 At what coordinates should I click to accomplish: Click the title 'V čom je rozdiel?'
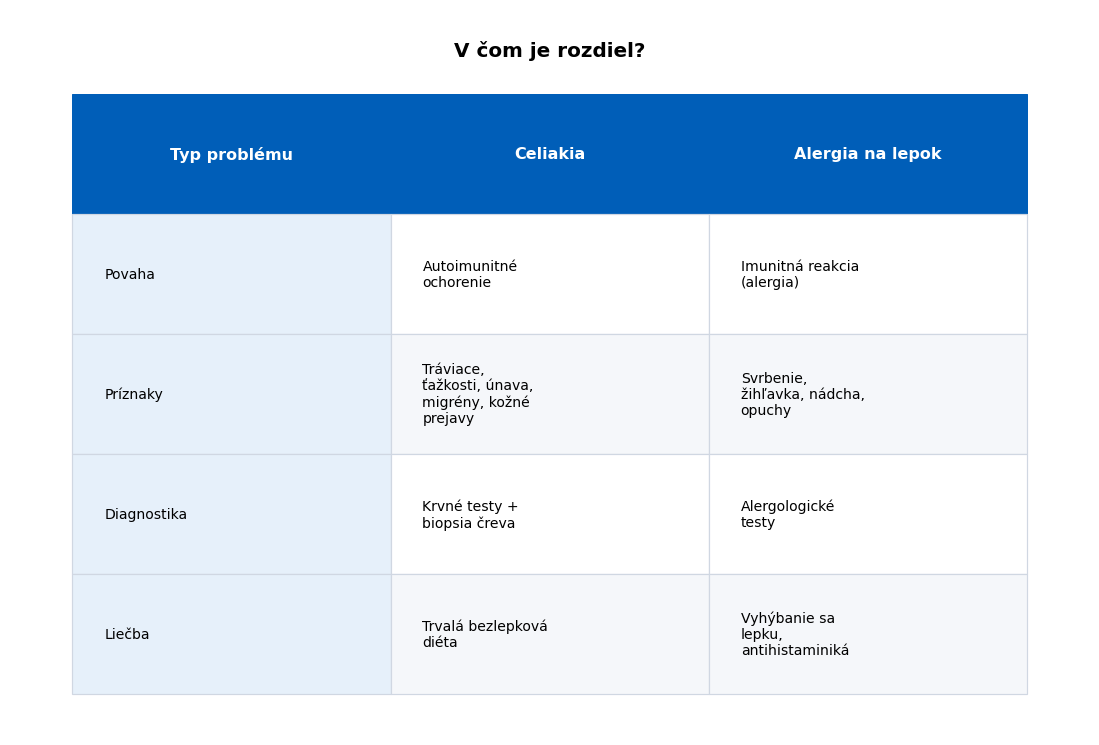pos(549,51)
